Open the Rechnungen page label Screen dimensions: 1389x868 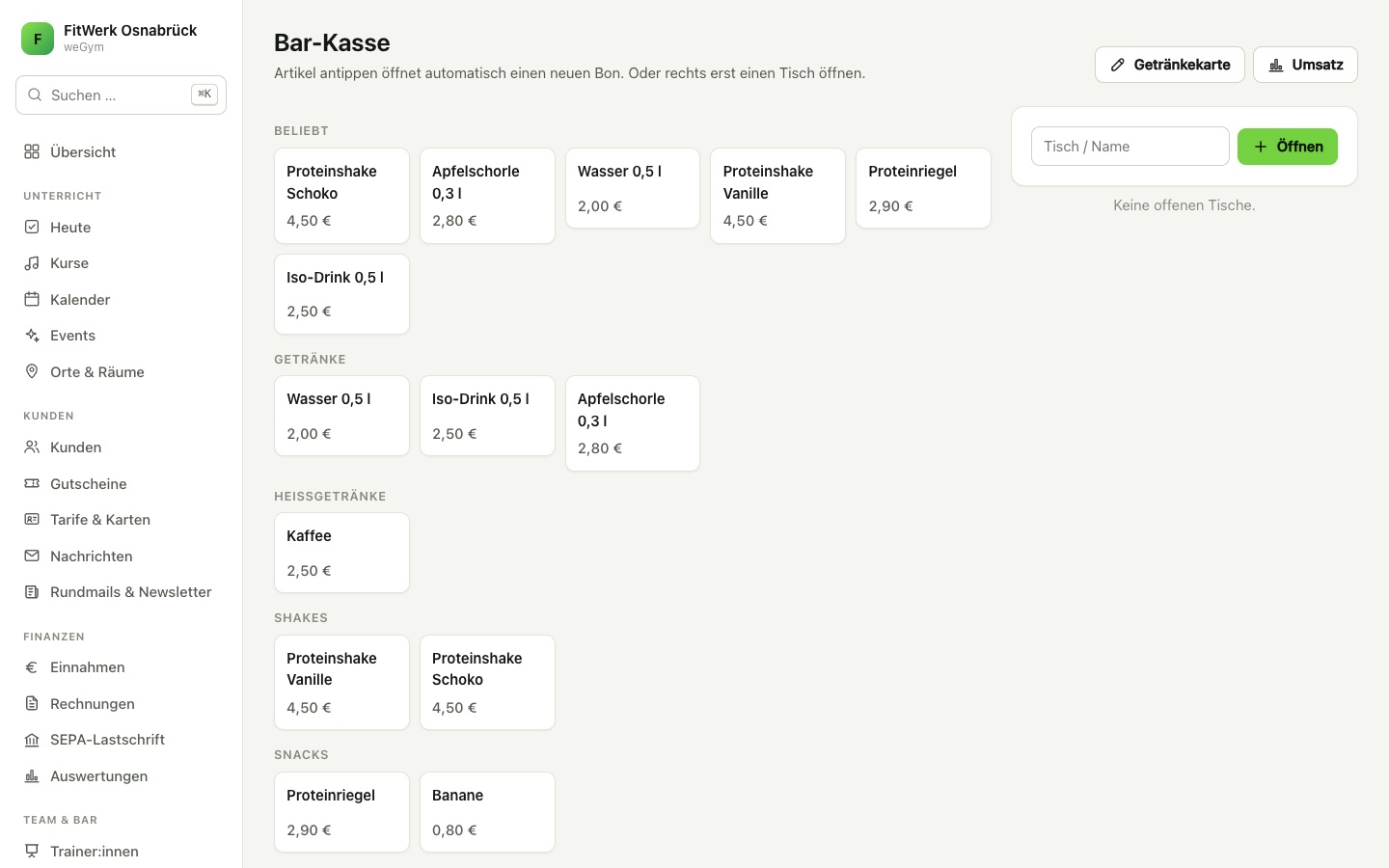[93, 703]
